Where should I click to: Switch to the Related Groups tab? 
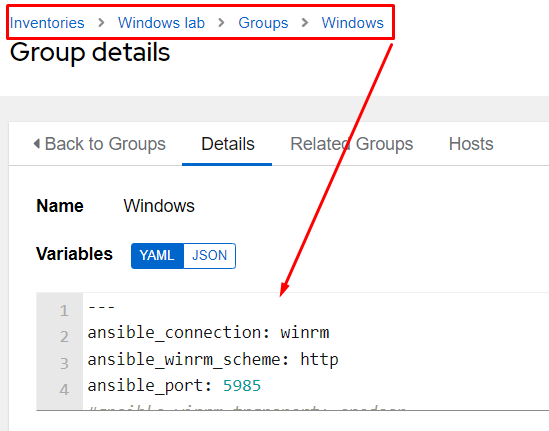click(x=352, y=144)
